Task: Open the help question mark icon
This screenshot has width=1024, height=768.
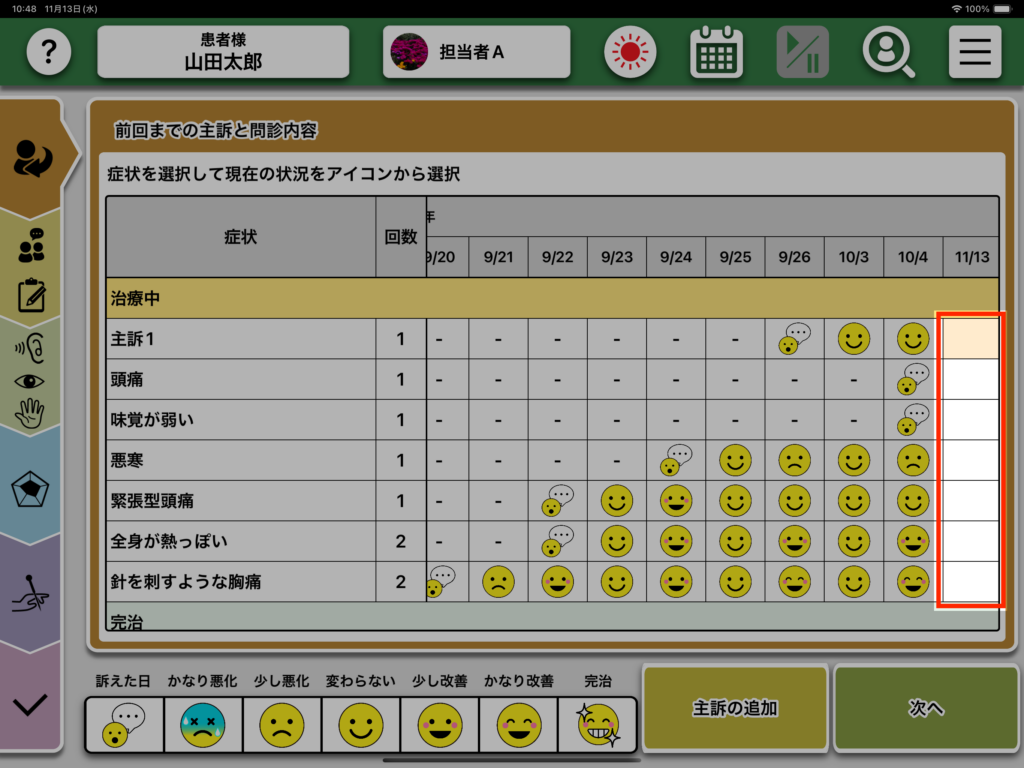Action: (48, 52)
